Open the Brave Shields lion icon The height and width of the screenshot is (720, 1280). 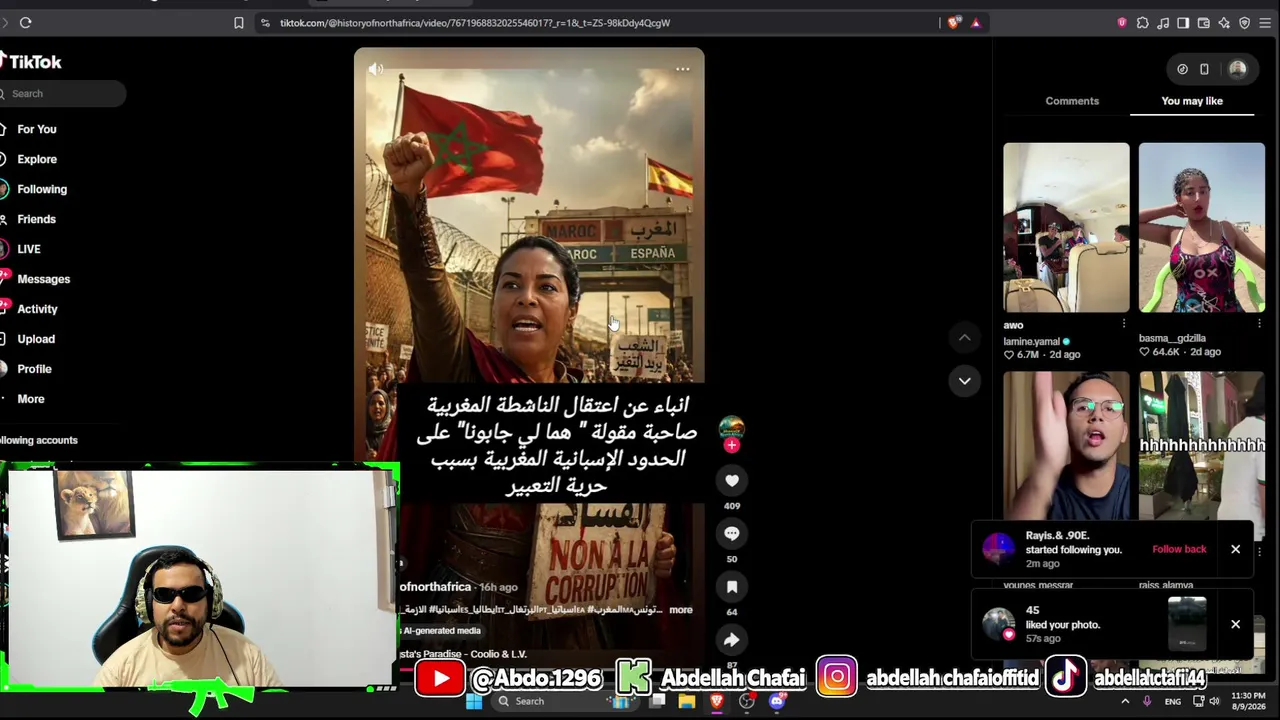(x=955, y=23)
